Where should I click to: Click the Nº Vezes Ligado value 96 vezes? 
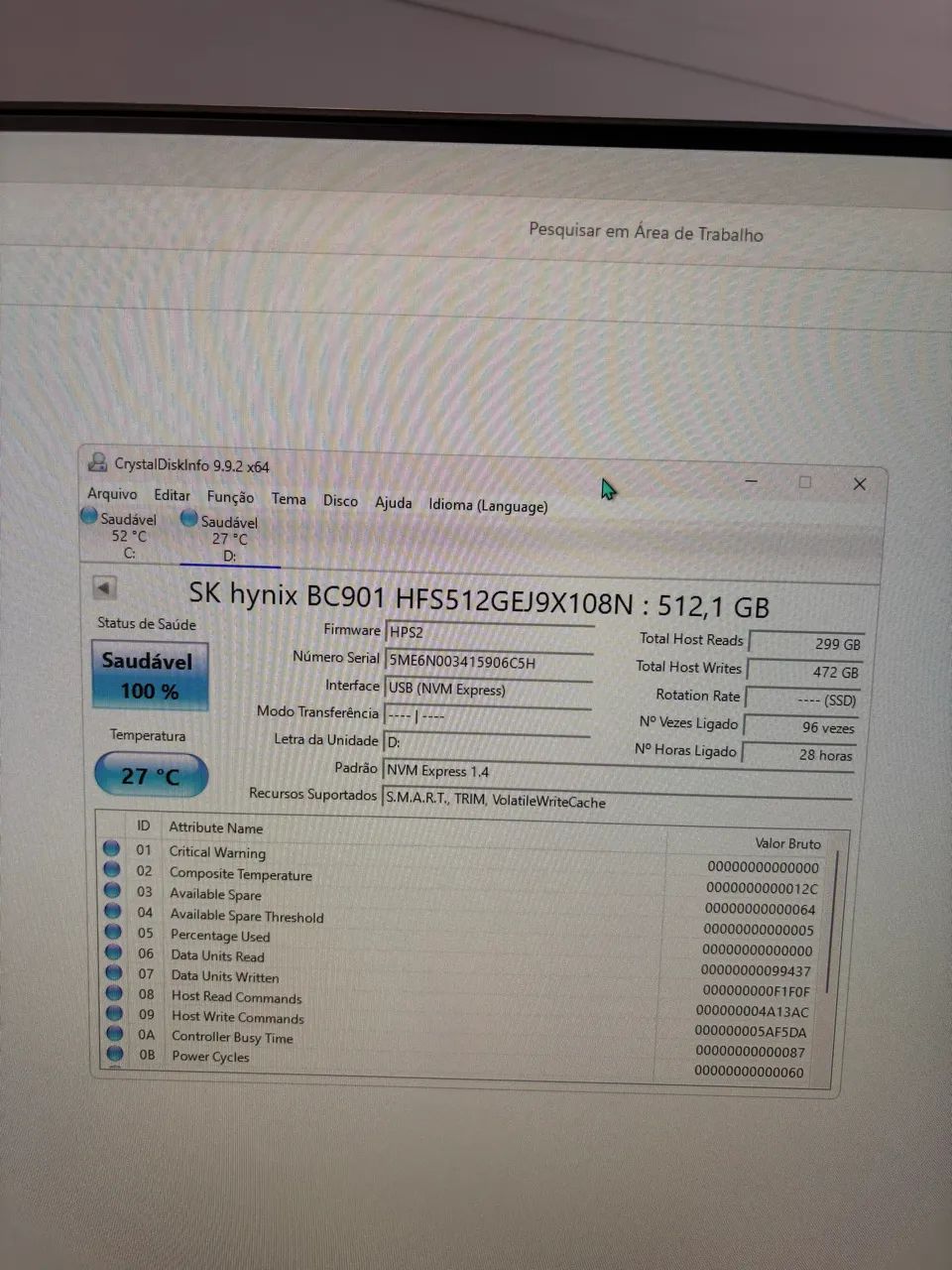[x=800, y=727]
